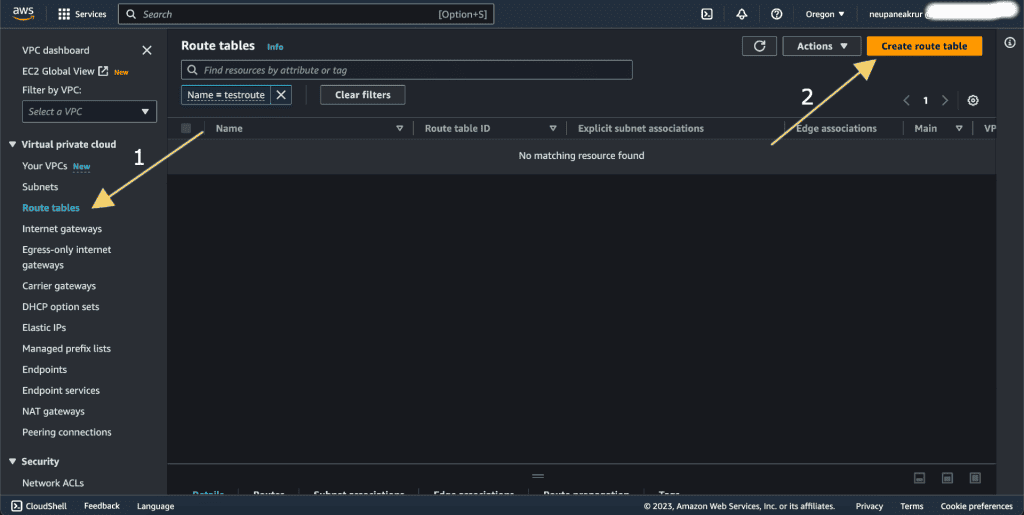This screenshot has height=515, width=1024.
Task: Sort by the Name column arrow
Action: 400,129
